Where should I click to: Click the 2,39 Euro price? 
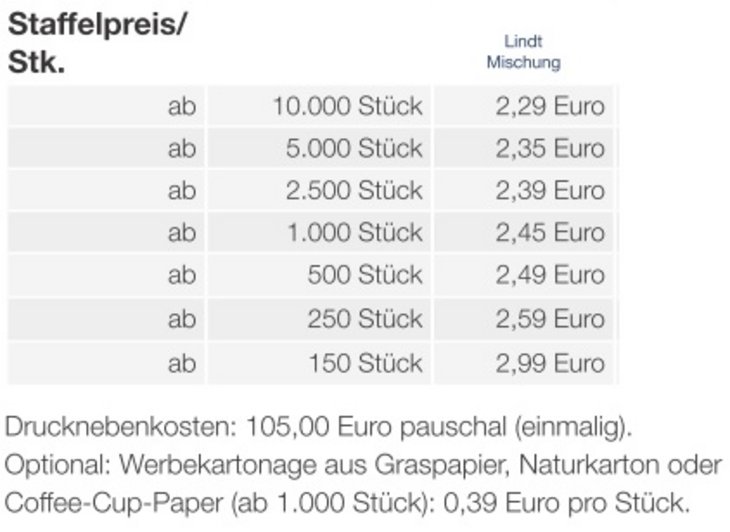point(550,190)
